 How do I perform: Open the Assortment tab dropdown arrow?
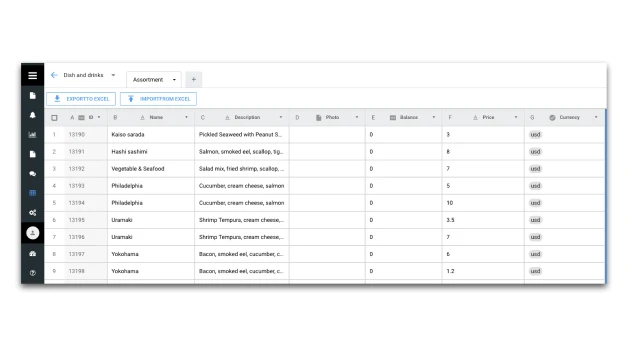(174, 80)
